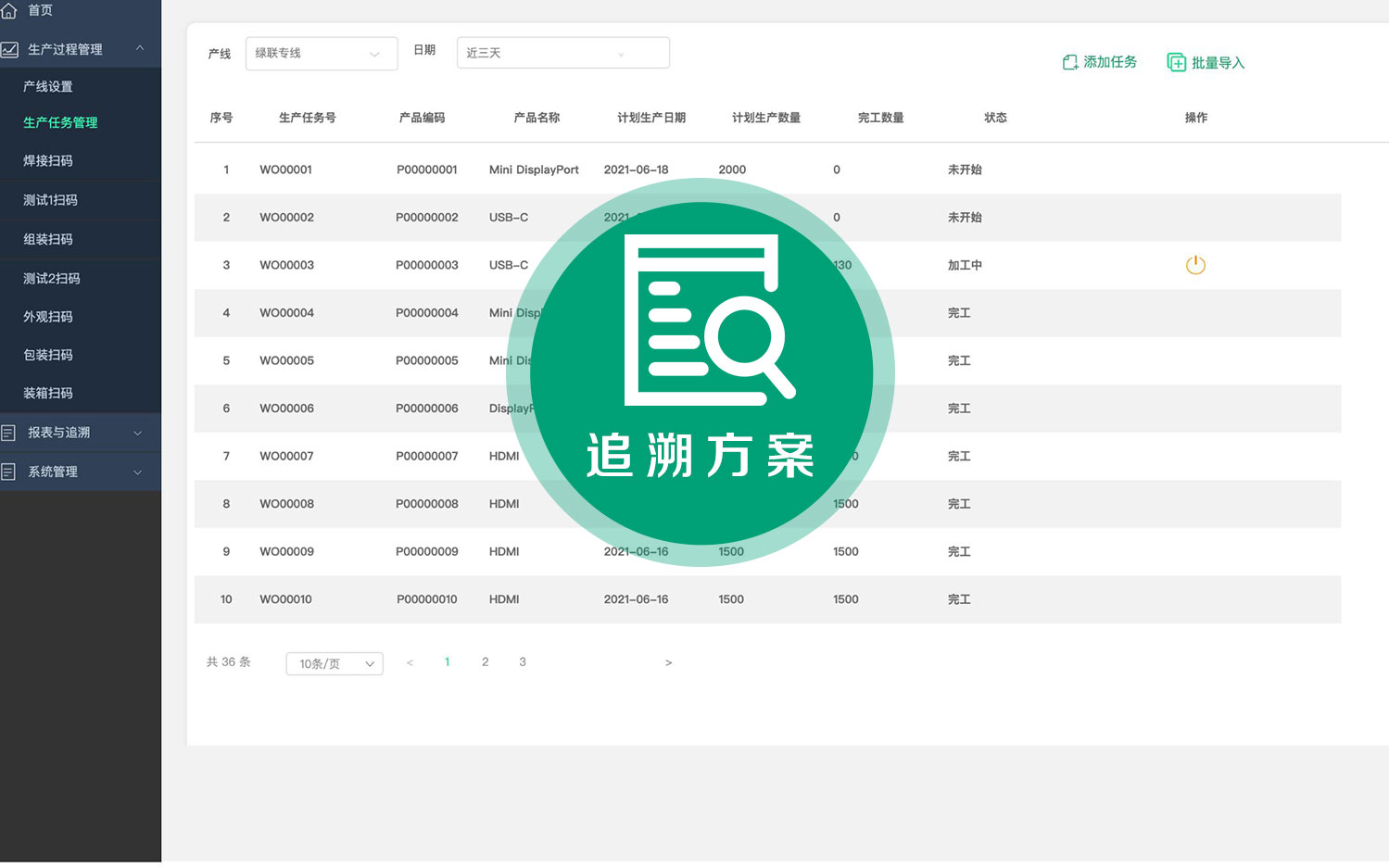1389x868 pixels.
Task: Go to page 2 of results
Action: coord(485,661)
